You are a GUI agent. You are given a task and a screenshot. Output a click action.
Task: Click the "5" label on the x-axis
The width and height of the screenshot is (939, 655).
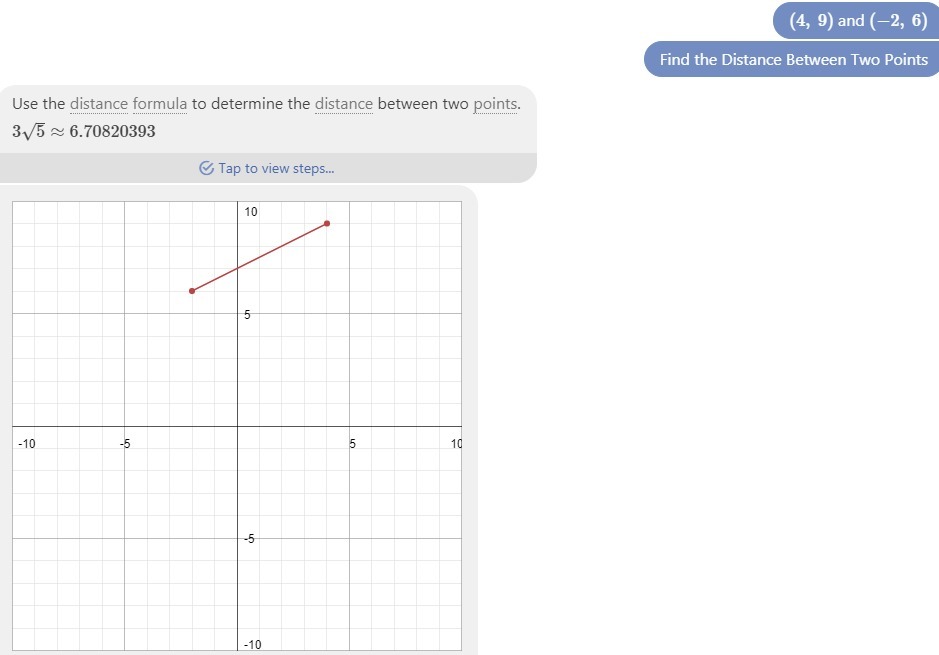point(352,443)
